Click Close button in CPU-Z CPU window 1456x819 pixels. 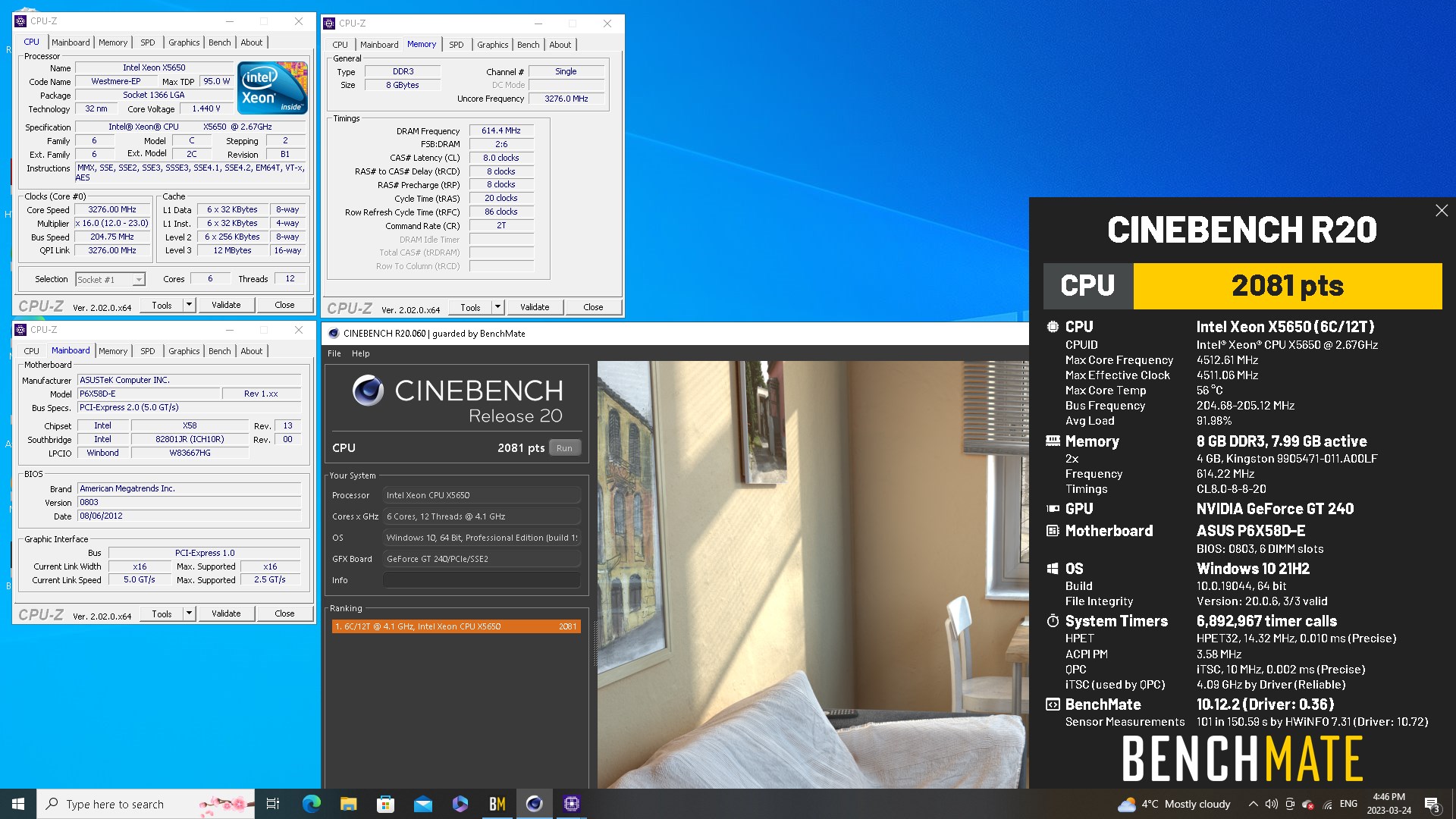coord(284,305)
